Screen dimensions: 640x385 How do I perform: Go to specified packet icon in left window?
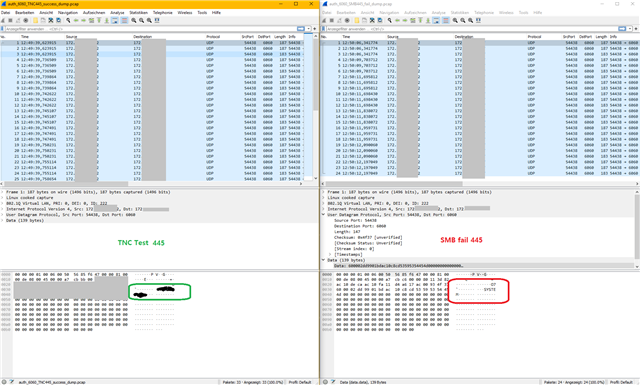[x=91, y=20]
